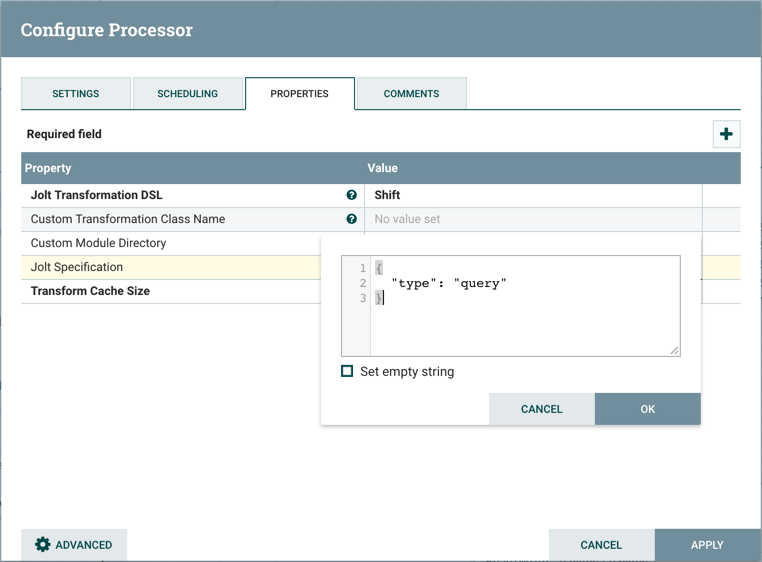The image size is (762, 562).
Task: Enable the Set empty string checkbox
Action: click(347, 371)
